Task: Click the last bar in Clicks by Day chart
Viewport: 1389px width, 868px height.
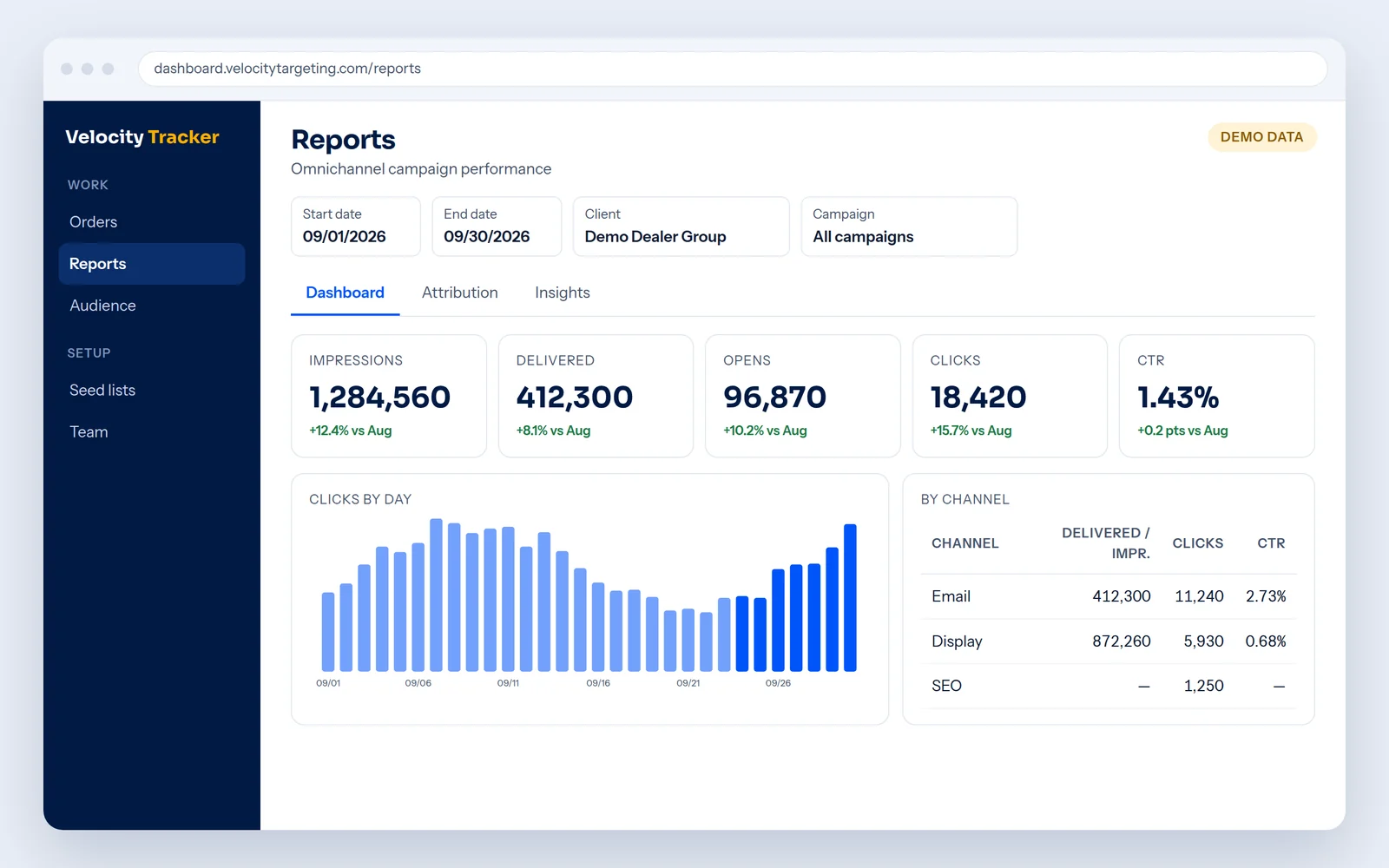Action: pyautogui.click(x=851, y=598)
